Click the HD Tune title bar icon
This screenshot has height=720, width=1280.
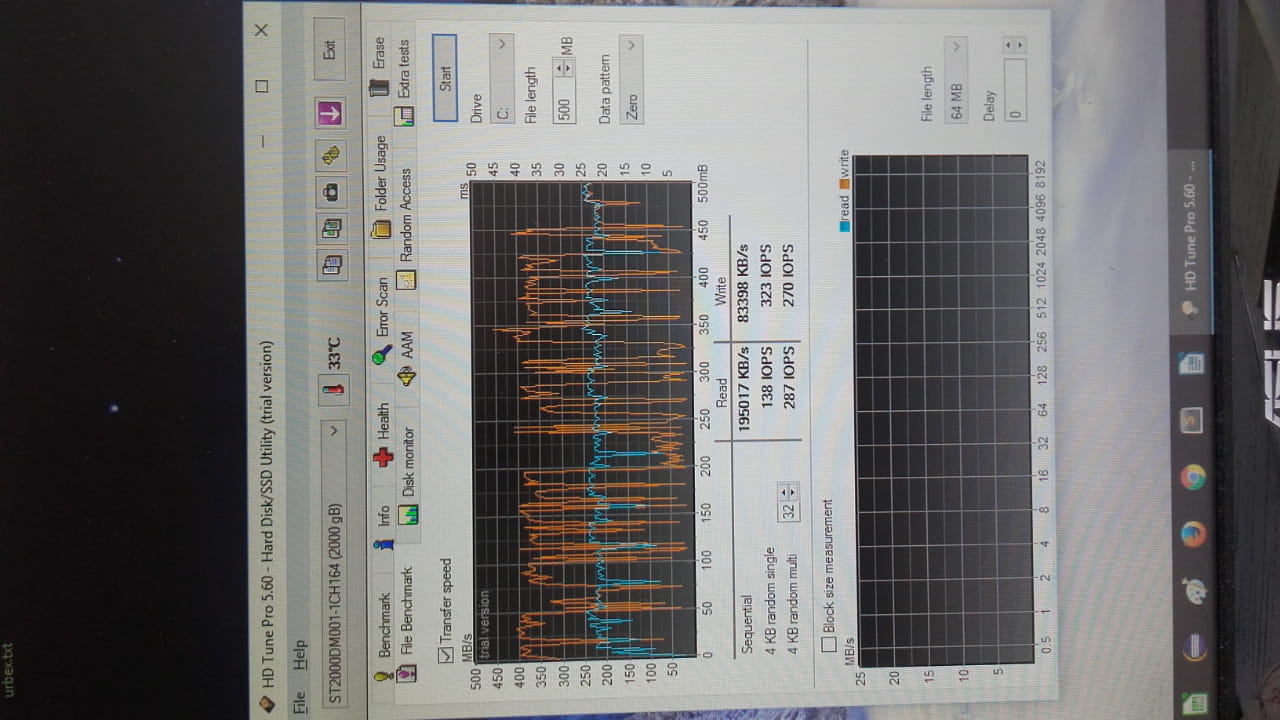pyautogui.click(x=266, y=703)
